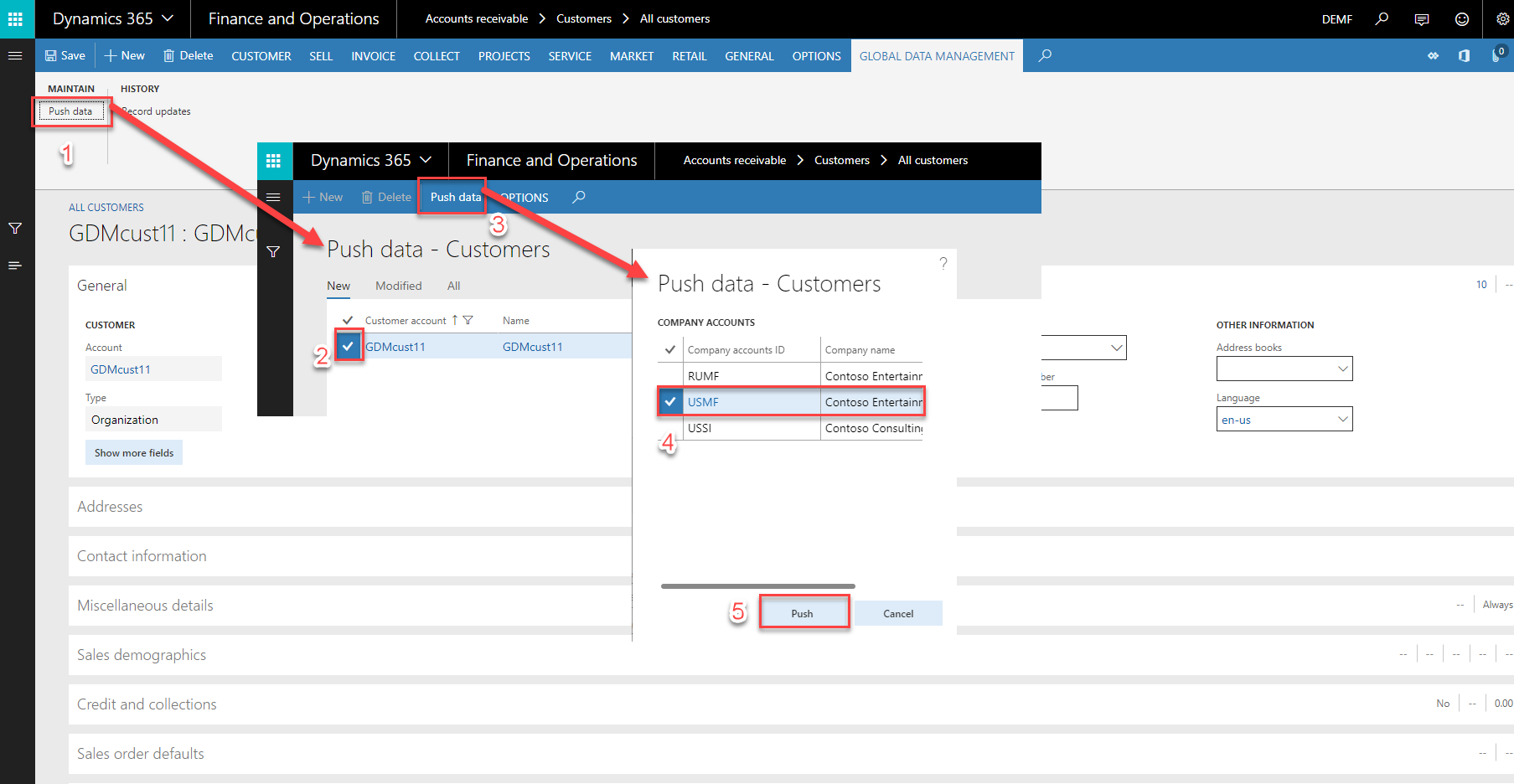Uncheck the USMF company checkbox

click(x=669, y=402)
